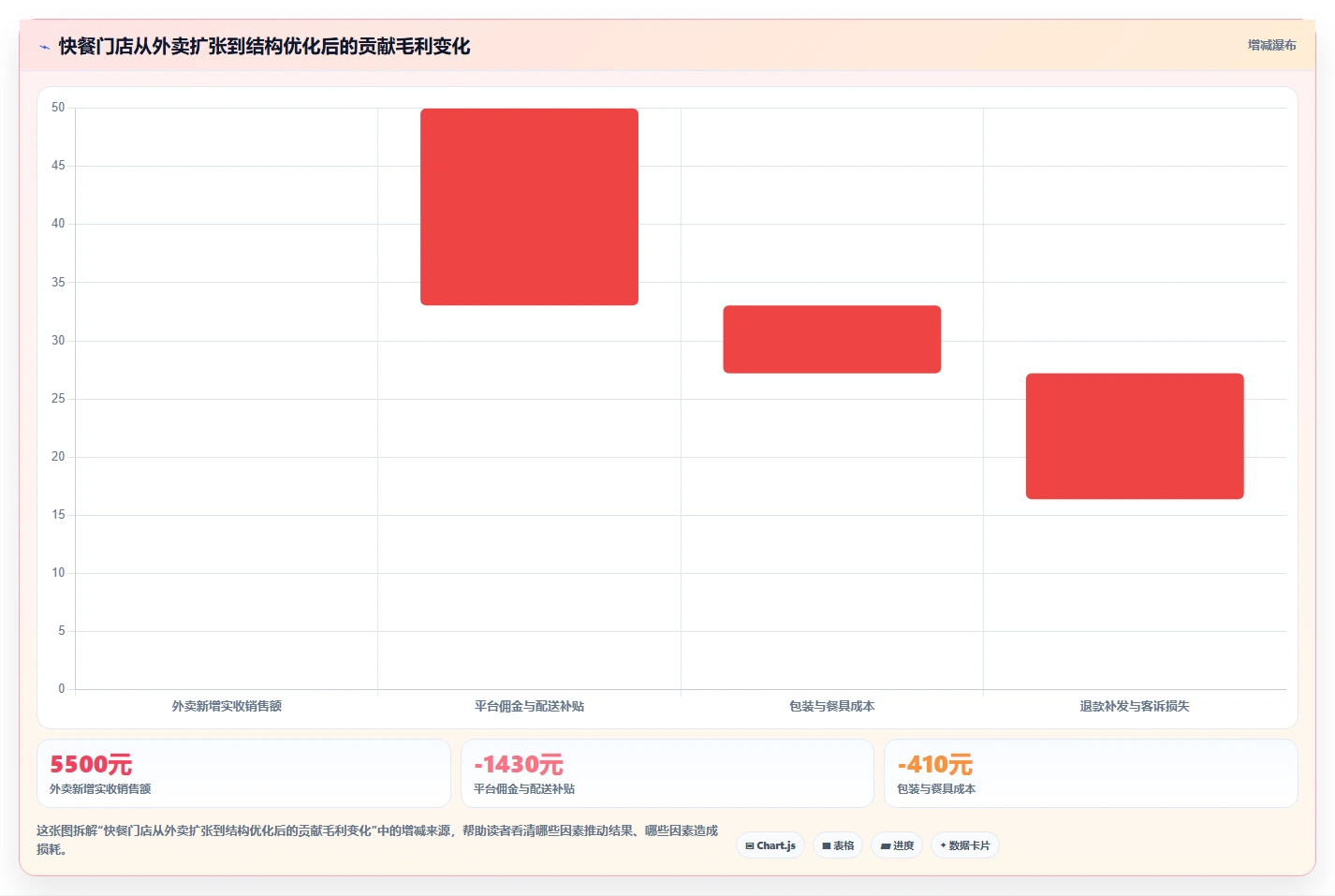Click the 数据卡片 tag
1335x896 pixels.
(965, 845)
